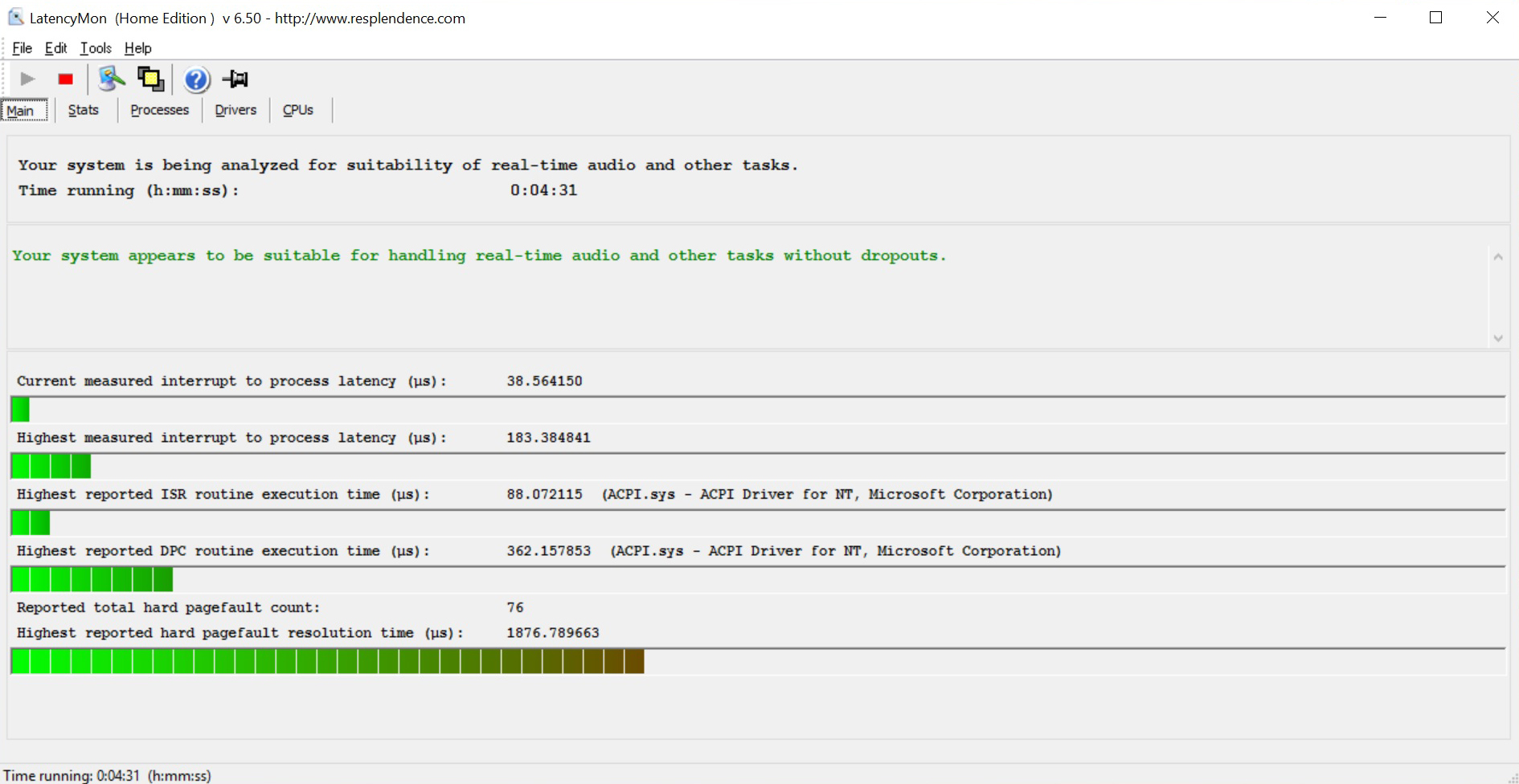The height and width of the screenshot is (784, 1519).
Task: Click the monitor with green pen icon
Action: [x=111, y=79]
